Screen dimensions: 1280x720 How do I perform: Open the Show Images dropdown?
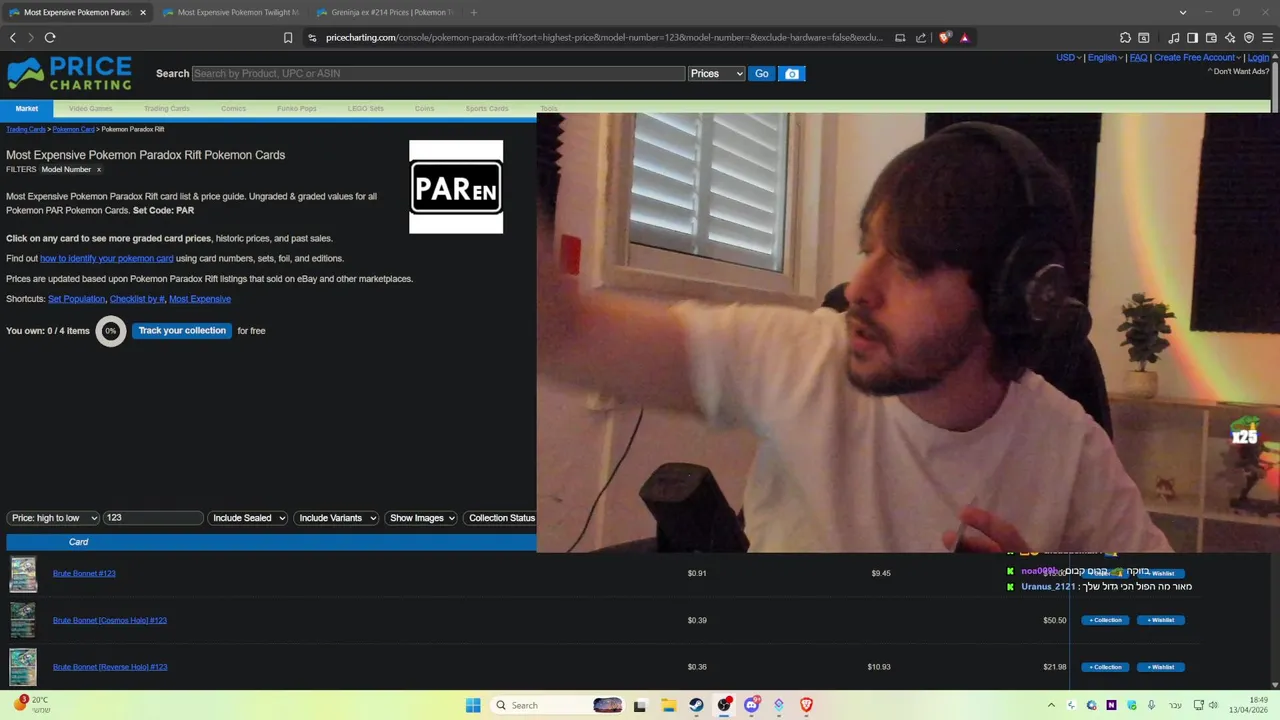click(421, 518)
